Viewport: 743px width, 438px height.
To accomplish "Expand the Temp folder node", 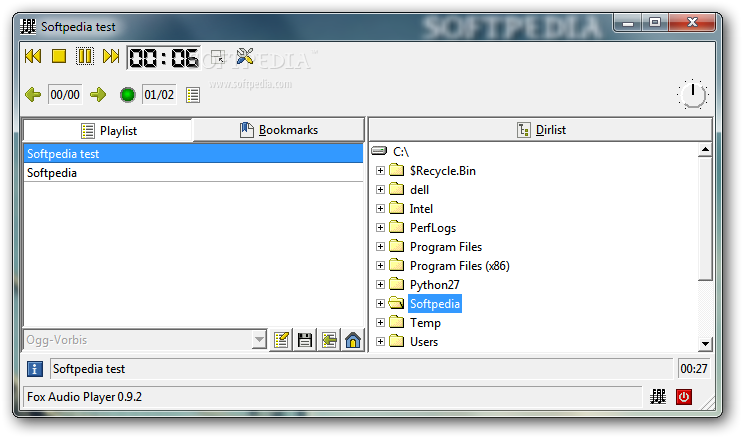I will coord(380,322).
